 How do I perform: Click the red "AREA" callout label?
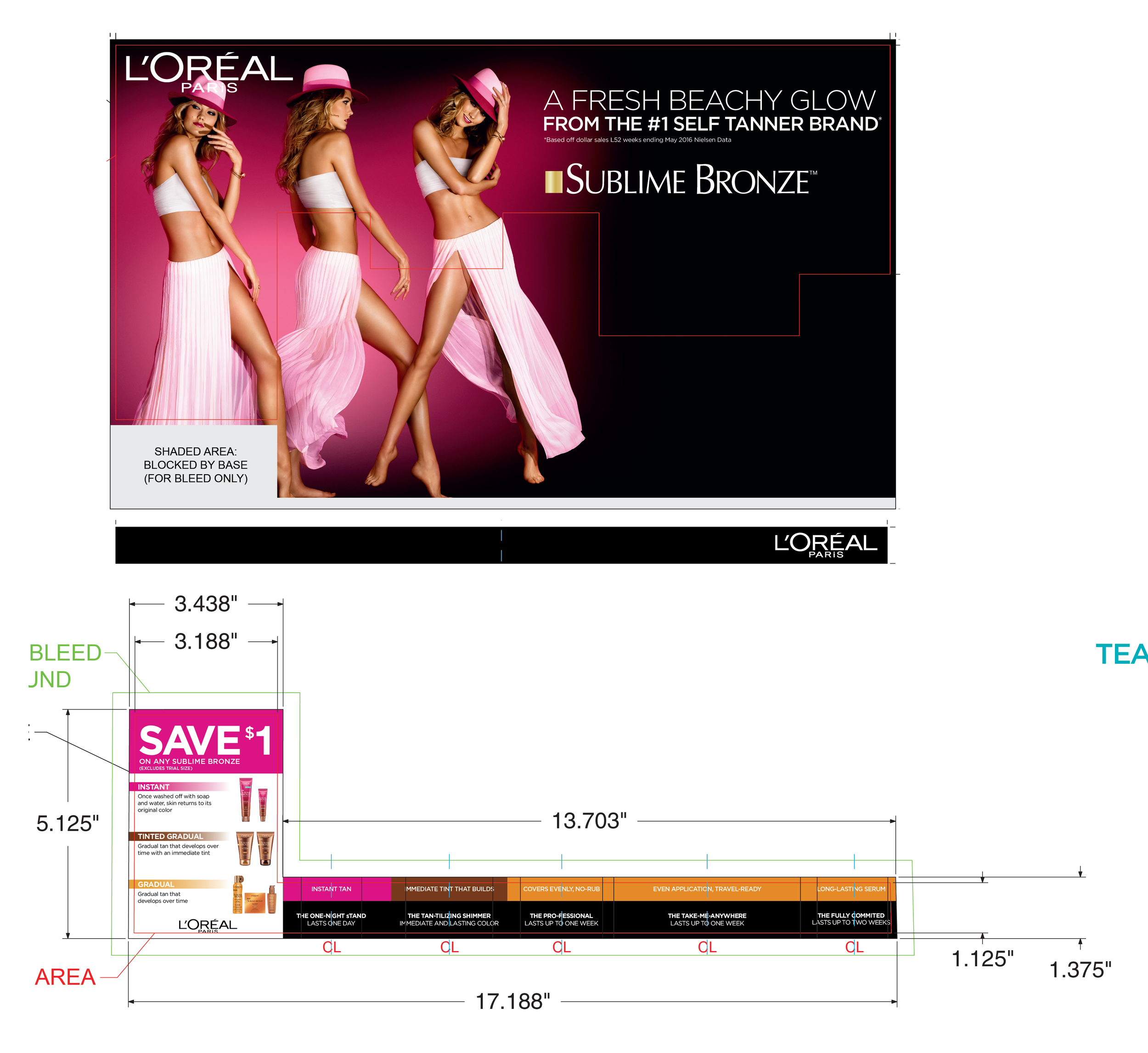[x=65, y=977]
